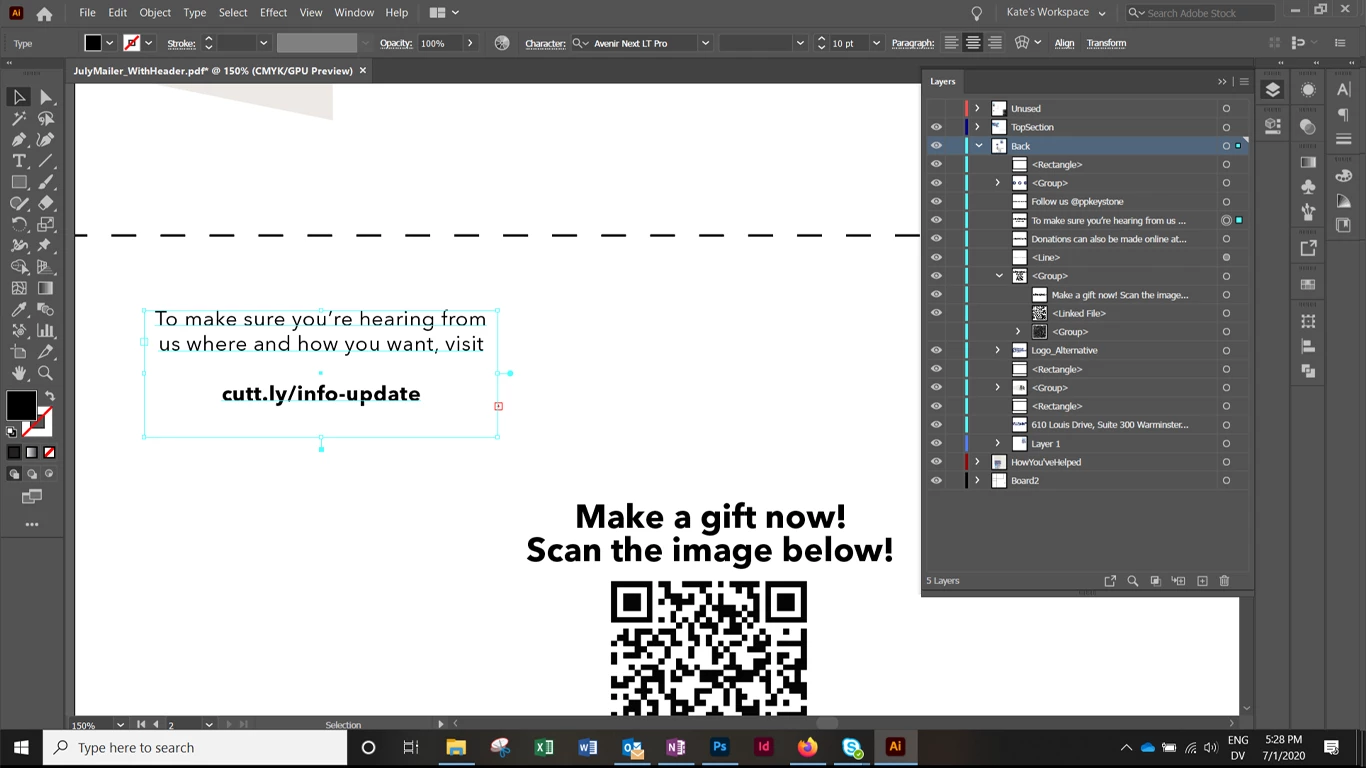Screen dimensions: 1366x768
Task: Open the Layers panel dock icon
Action: (x=1273, y=90)
